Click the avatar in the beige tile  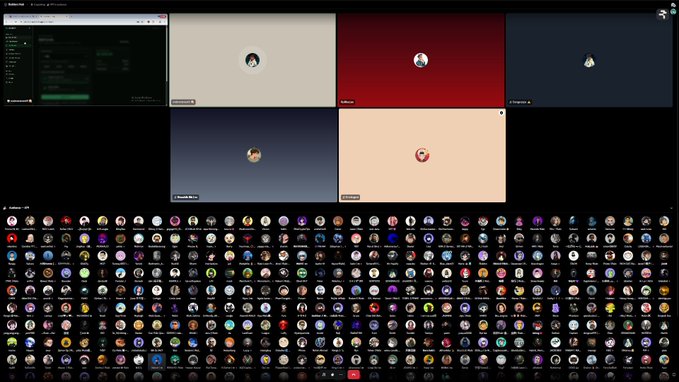click(252, 60)
